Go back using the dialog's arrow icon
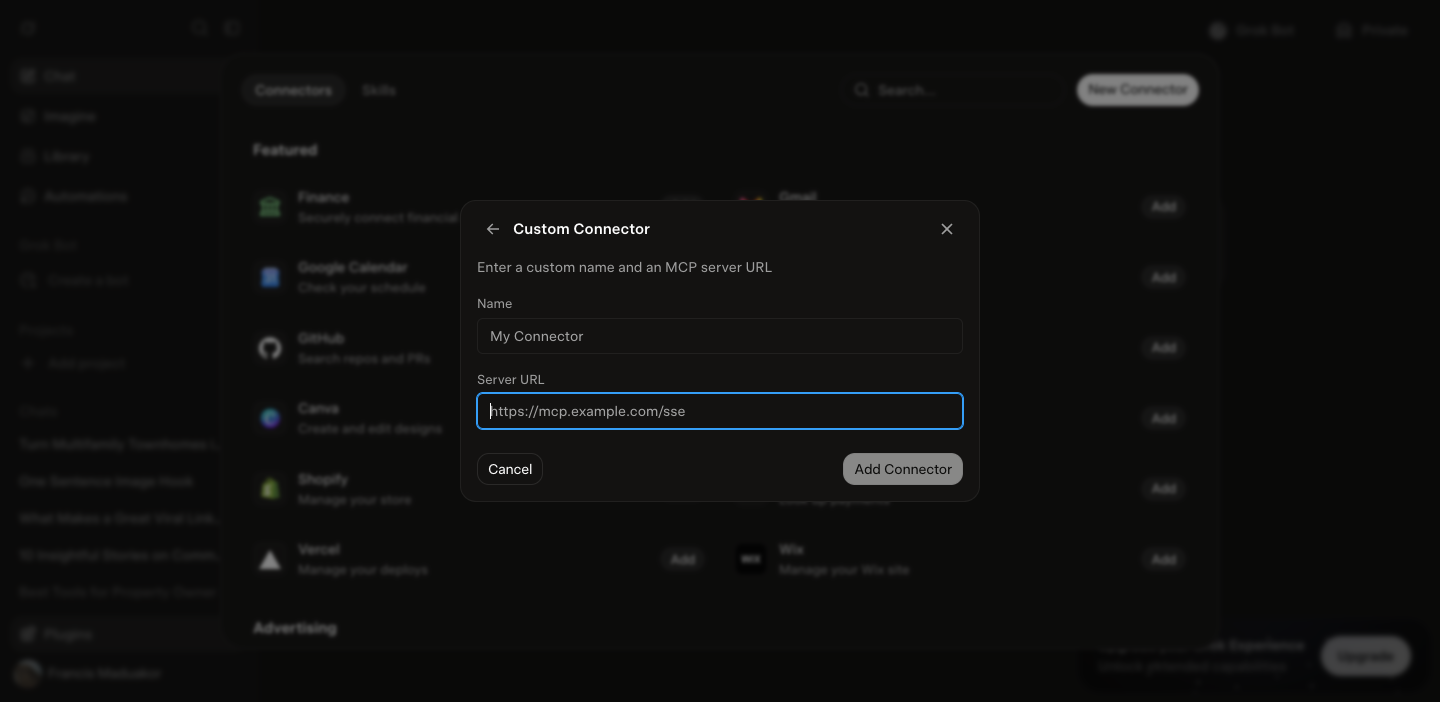This screenshot has width=1440, height=702. click(493, 229)
